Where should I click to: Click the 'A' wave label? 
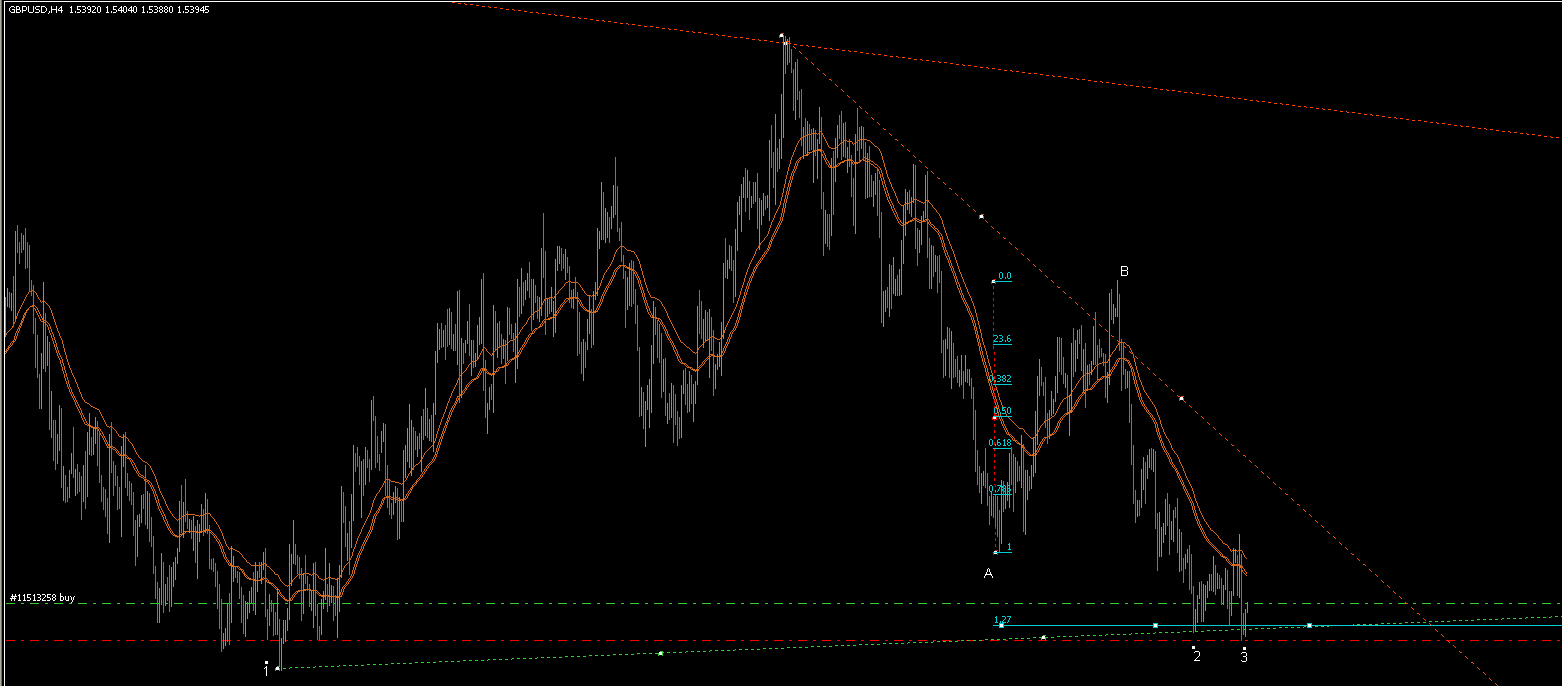[988, 574]
